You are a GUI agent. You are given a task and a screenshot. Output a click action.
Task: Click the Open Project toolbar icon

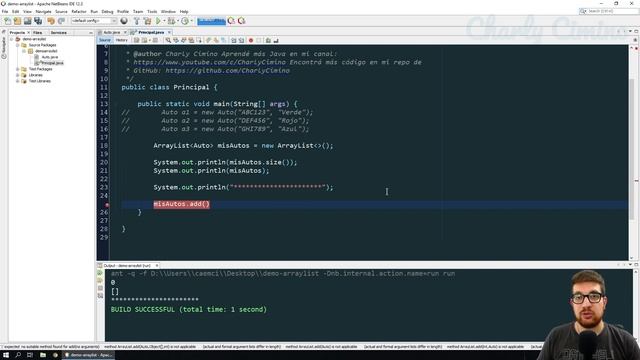[28, 21]
